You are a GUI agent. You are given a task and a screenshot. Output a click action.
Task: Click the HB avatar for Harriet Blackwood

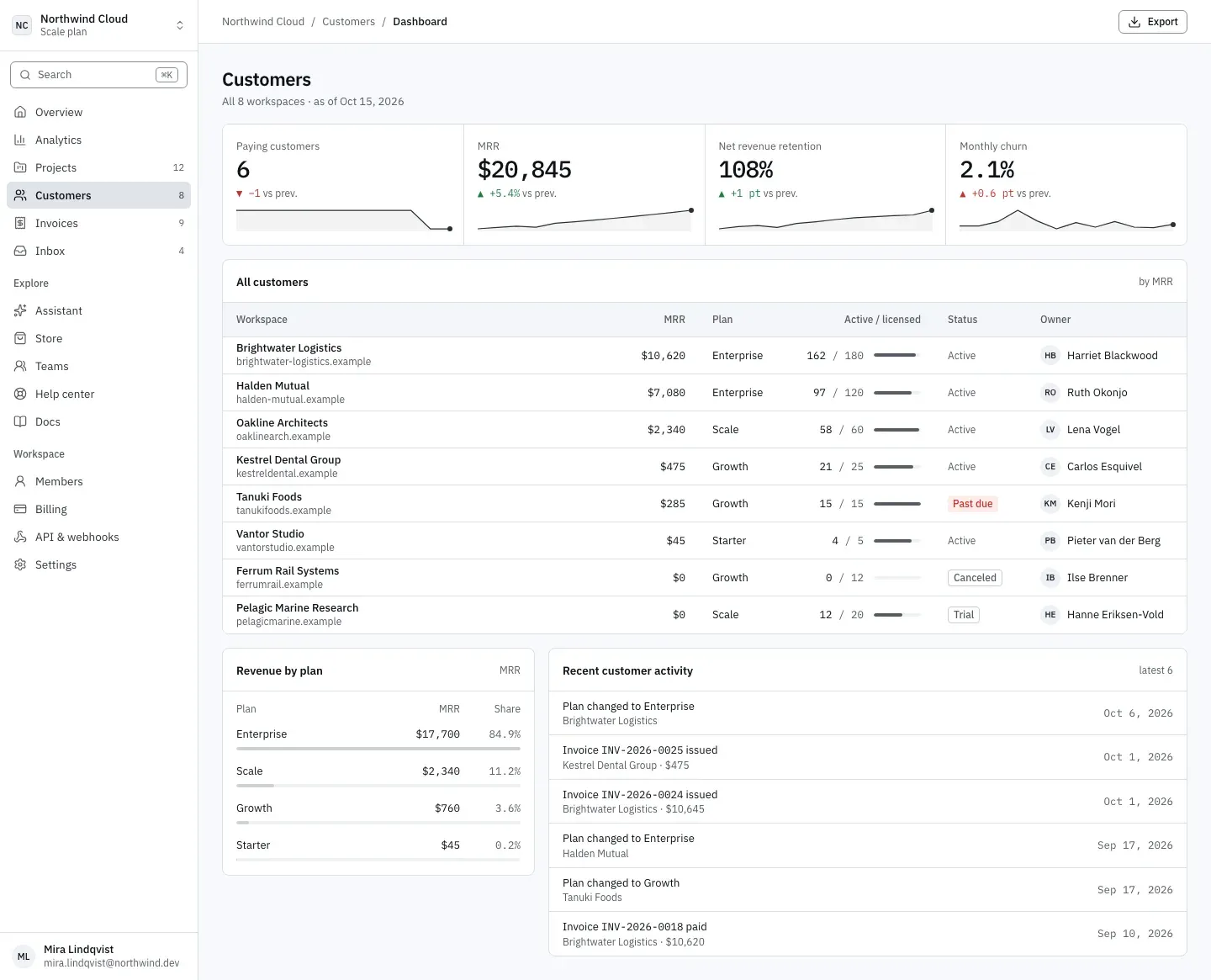pyautogui.click(x=1050, y=356)
